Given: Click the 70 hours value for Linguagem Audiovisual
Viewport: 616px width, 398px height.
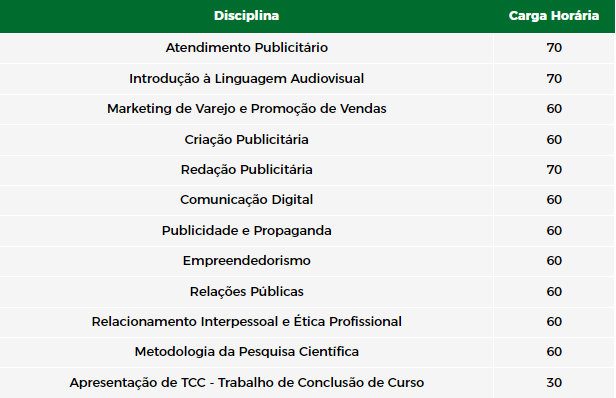Looking at the screenshot, I should pos(554,79).
